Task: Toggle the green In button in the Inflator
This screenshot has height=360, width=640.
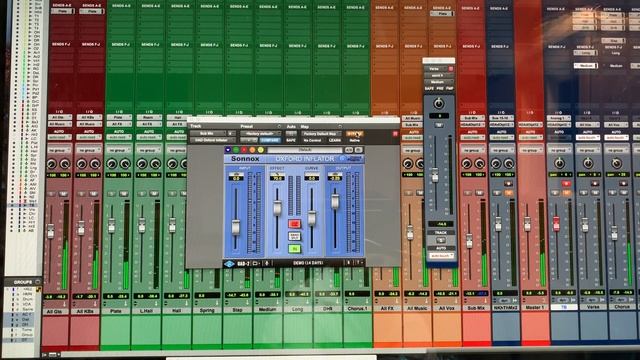Action: coord(294,249)
